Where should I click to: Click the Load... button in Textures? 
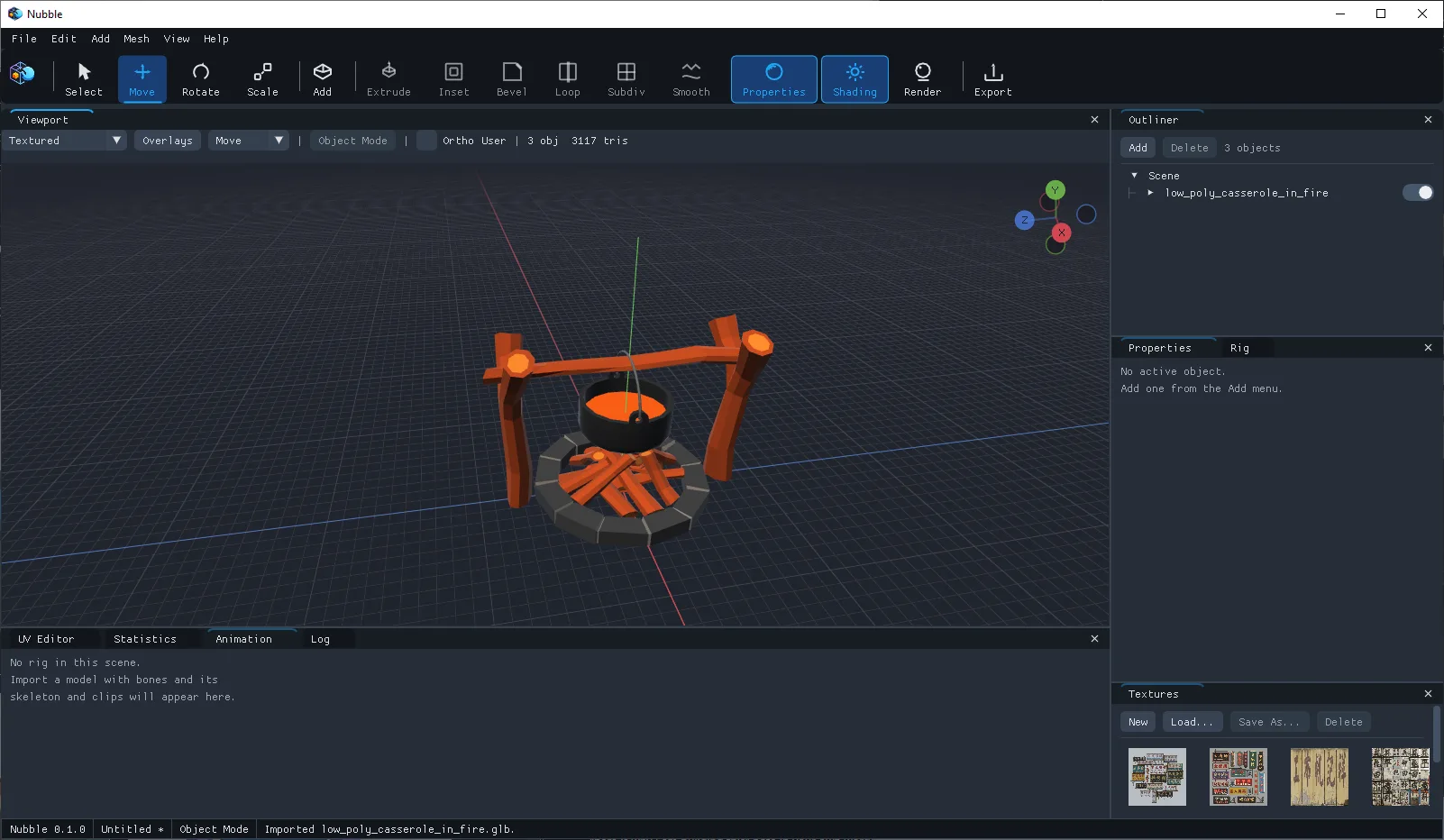(1192, 722)
